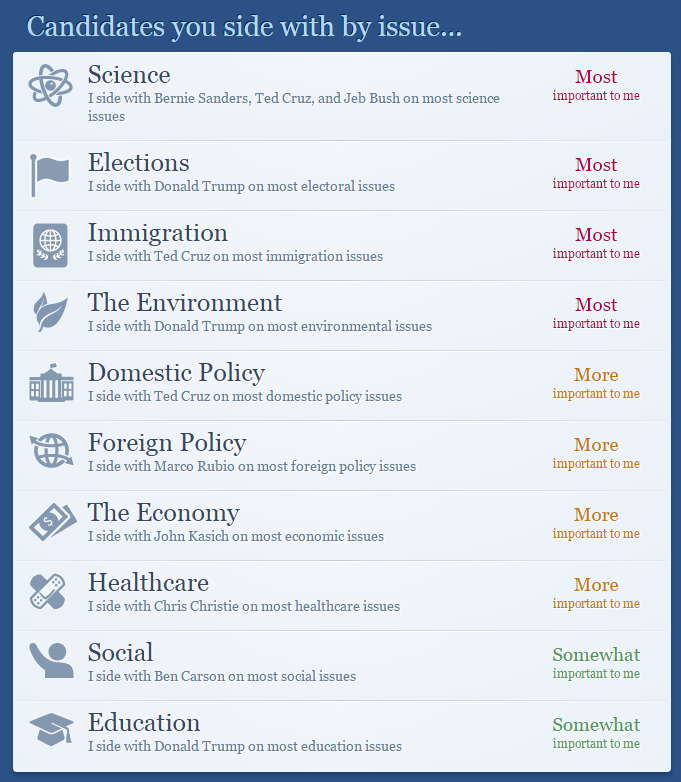Click the Education graduation cap icon
This screenshot has height=782, width=681.
51,730
